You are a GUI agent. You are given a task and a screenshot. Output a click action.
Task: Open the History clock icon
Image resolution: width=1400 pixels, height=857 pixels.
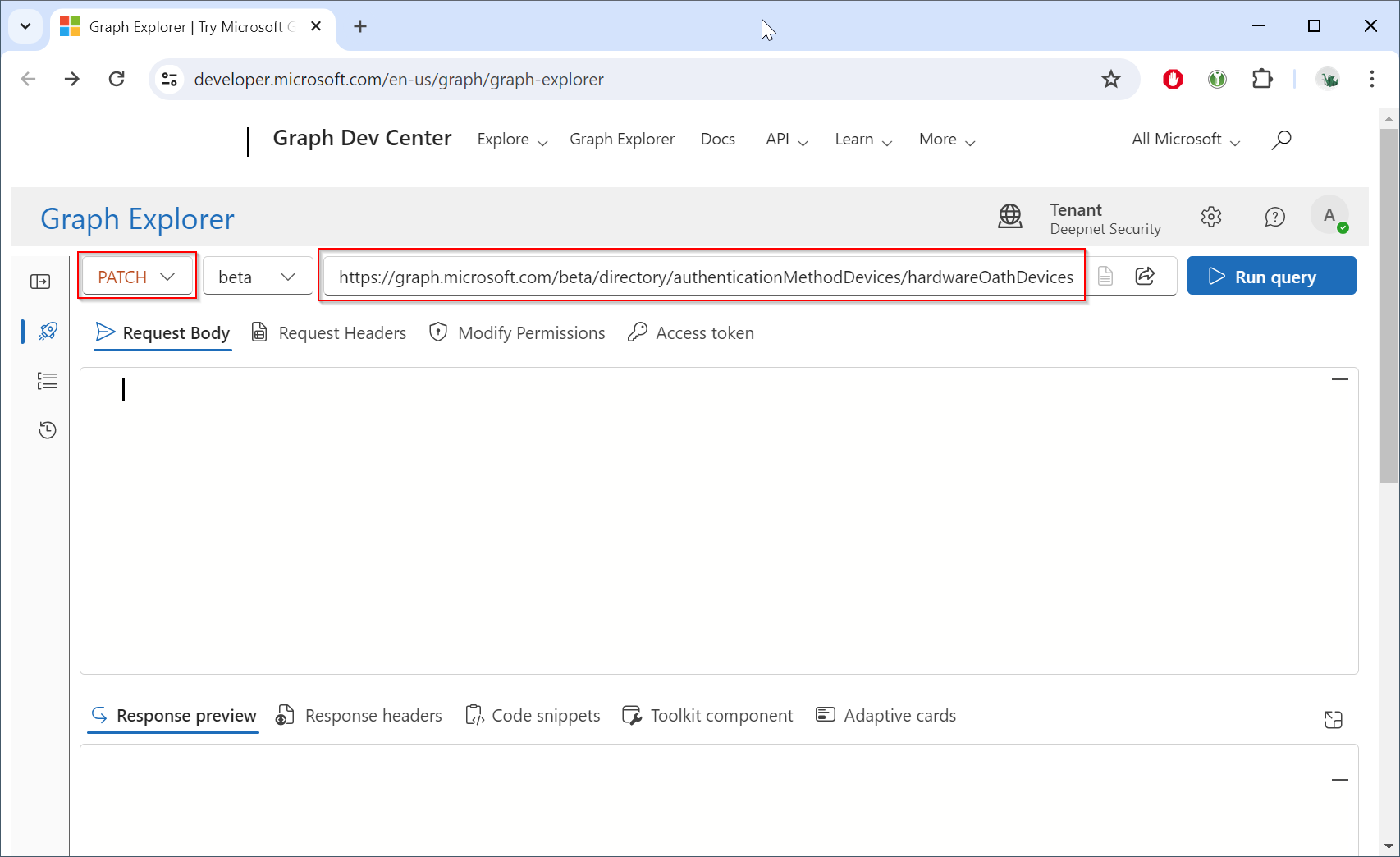coord(48,430)
